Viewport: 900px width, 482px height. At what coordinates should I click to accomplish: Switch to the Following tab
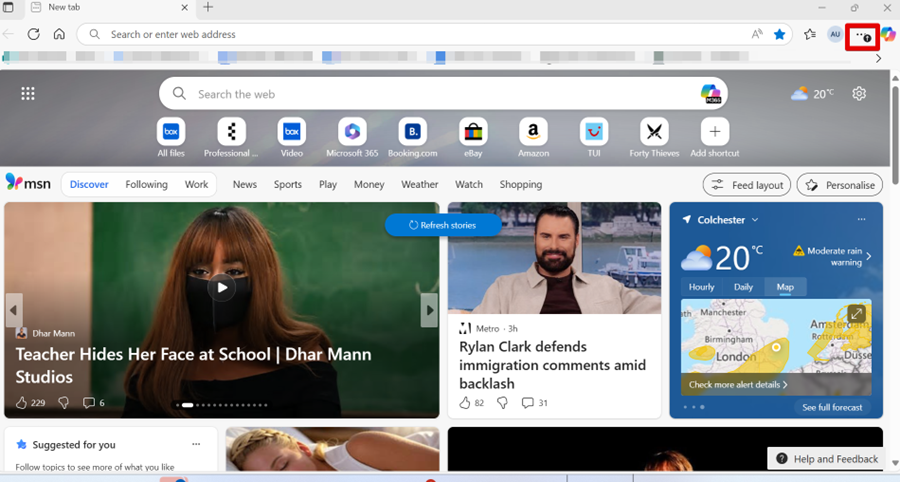(146, 184)
